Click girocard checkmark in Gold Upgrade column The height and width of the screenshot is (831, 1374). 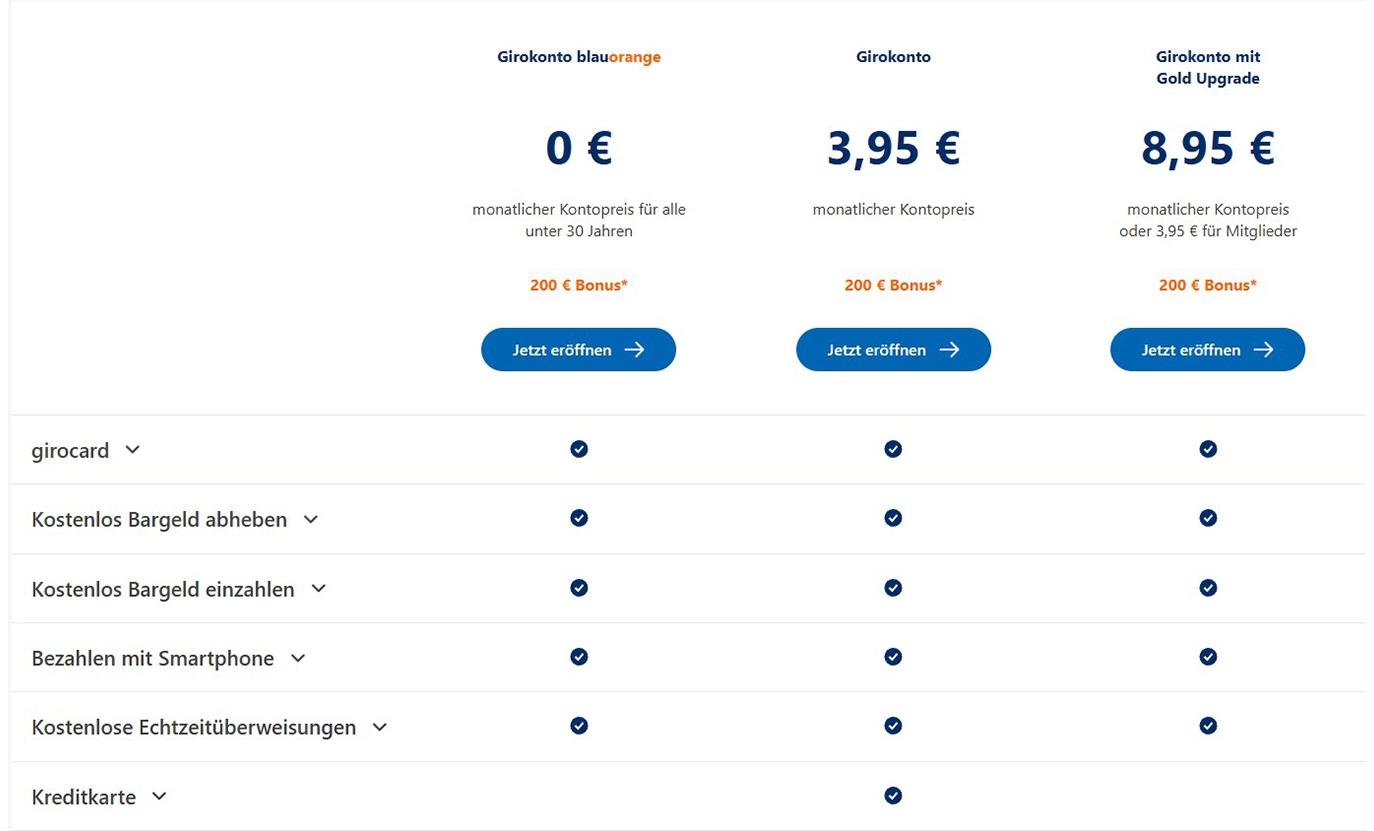point(1208,449)
